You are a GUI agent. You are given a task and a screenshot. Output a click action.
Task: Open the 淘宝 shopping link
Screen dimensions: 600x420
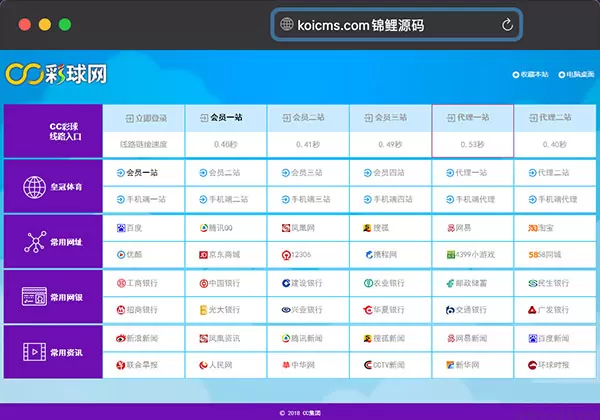[x=547, y=228]
